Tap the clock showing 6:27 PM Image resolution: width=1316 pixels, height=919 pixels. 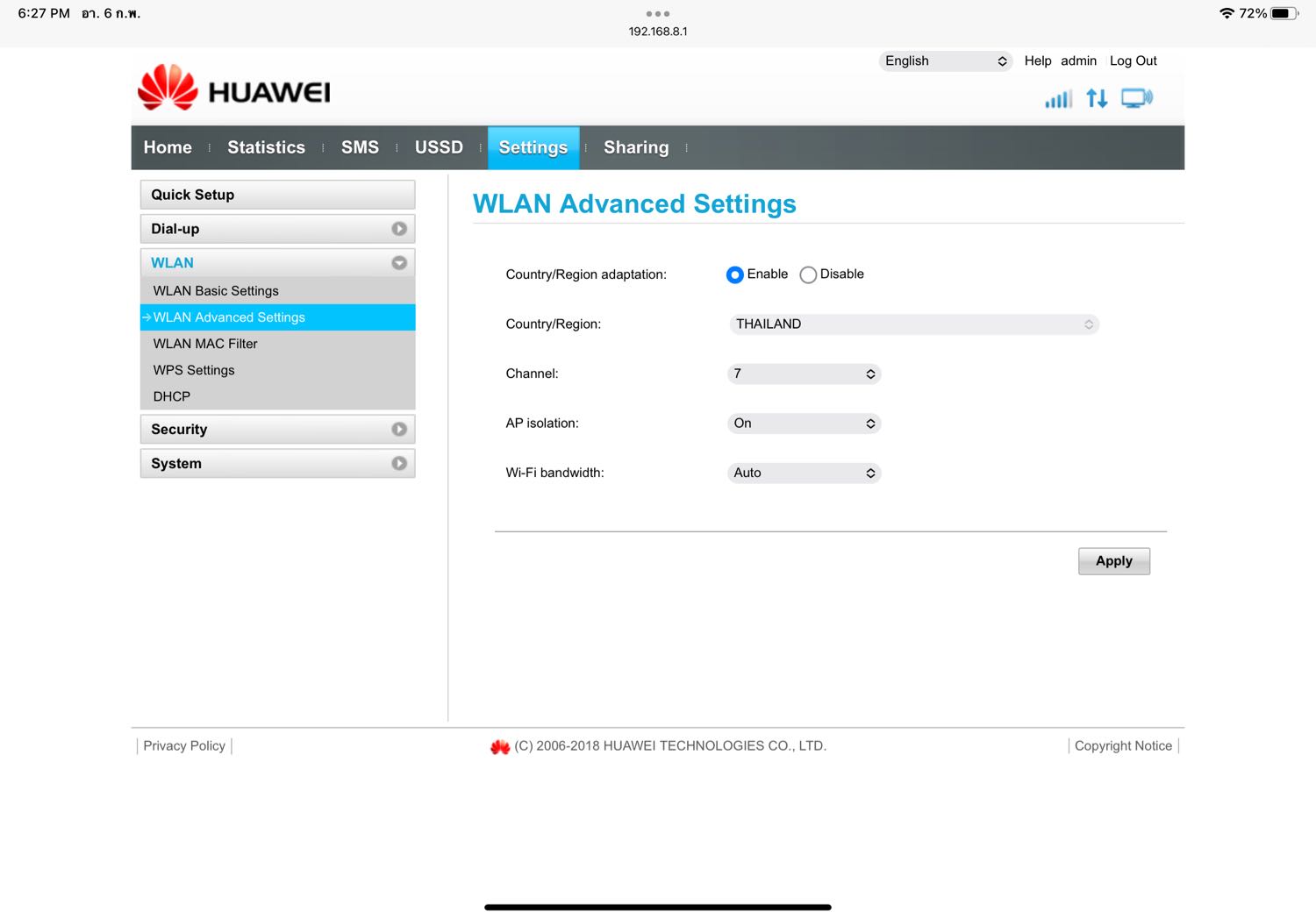(44, 13)
